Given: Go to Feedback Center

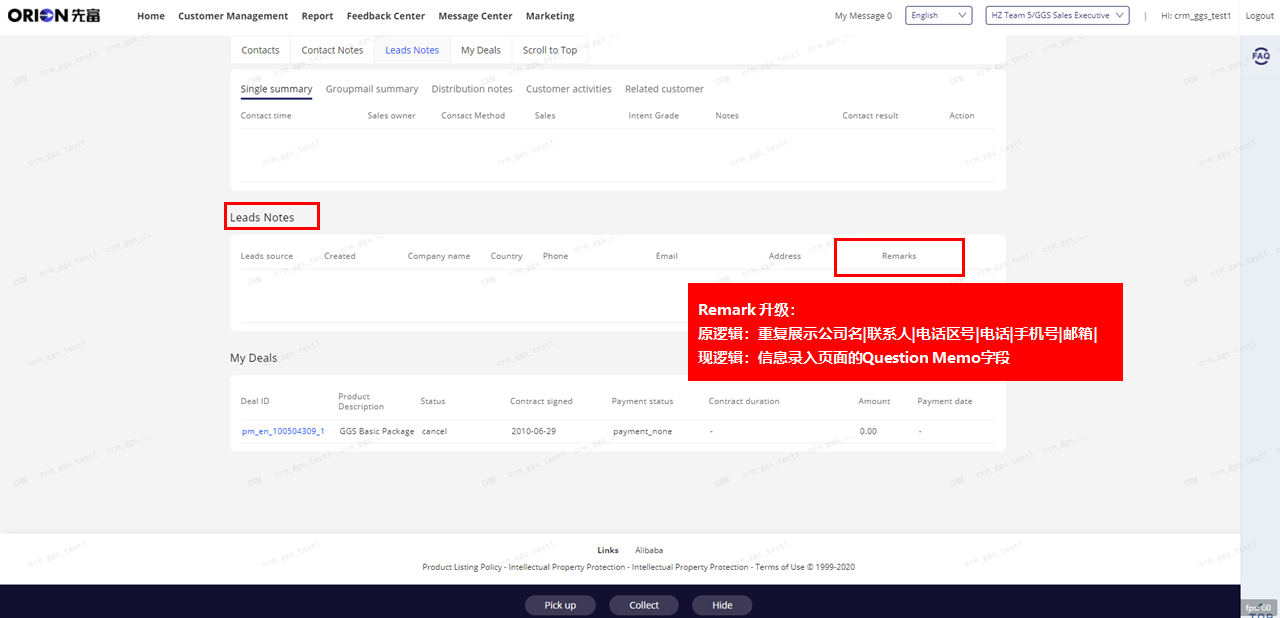Looking at the screenshot, I should (x=386, y=16).
